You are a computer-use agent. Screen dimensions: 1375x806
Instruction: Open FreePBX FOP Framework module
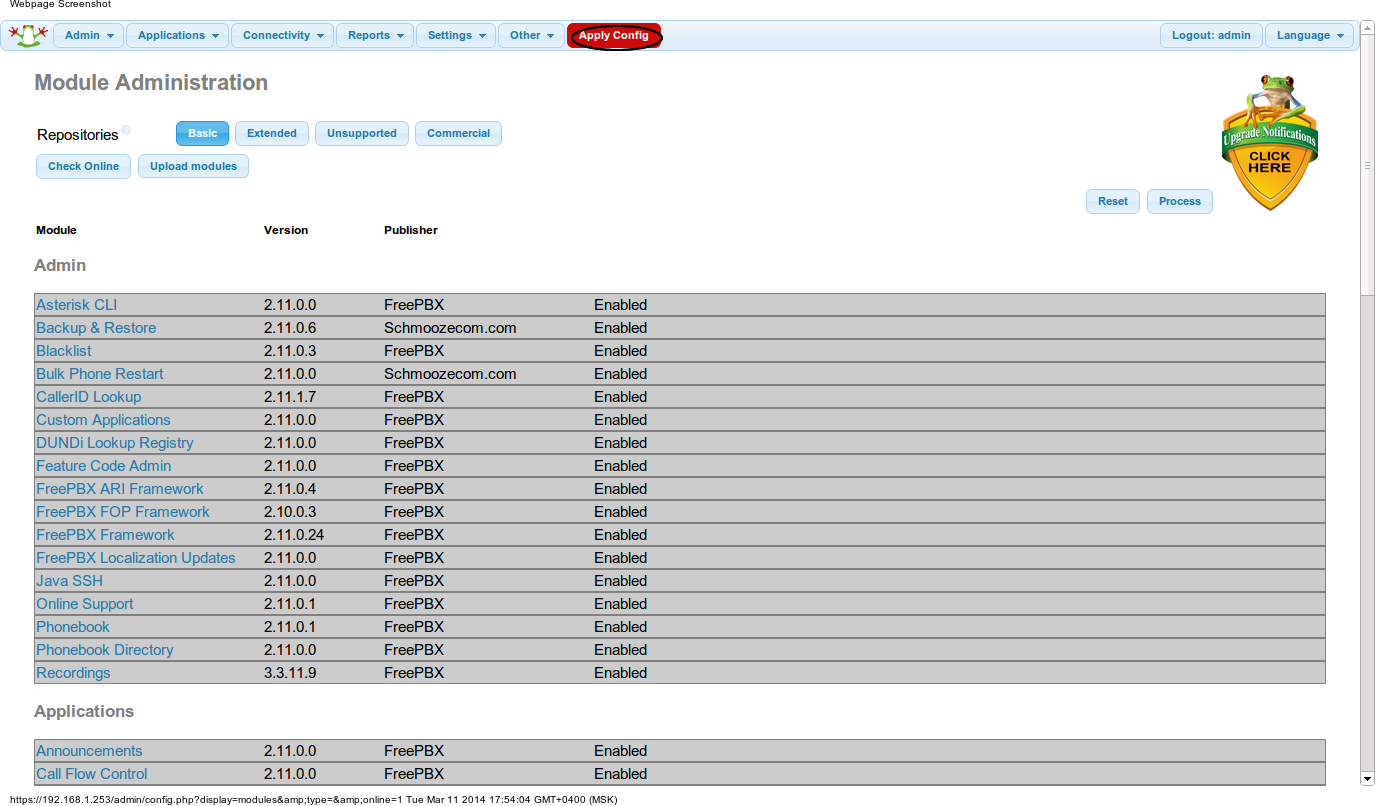point(123,512)
